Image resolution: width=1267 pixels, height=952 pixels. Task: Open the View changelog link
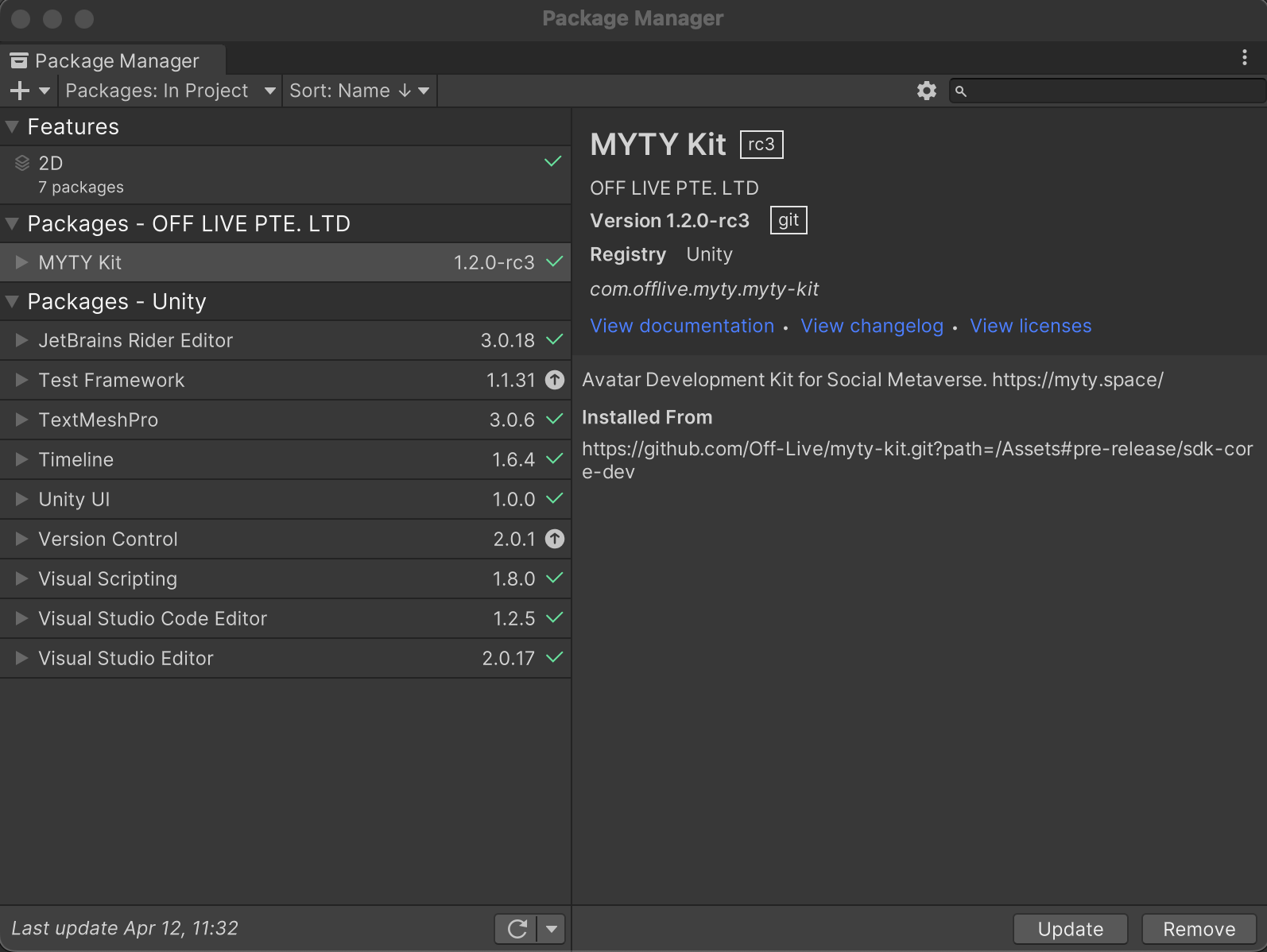point(871,327)
